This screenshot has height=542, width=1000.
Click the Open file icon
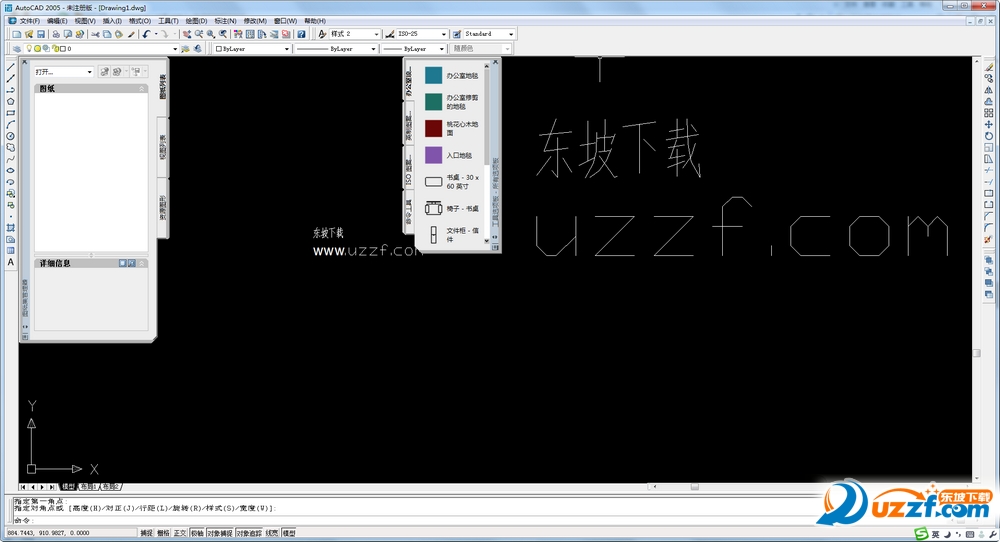click(29, 34)
